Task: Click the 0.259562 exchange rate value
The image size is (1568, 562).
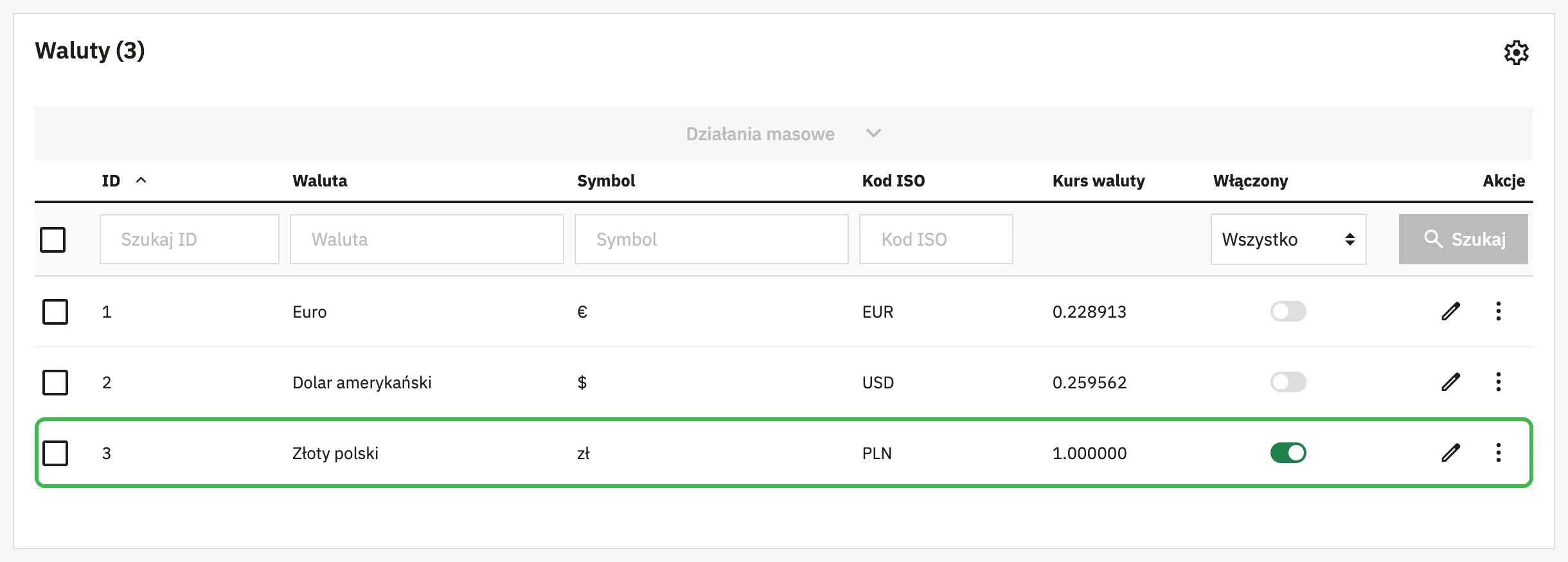Action: click(1089, 383)
